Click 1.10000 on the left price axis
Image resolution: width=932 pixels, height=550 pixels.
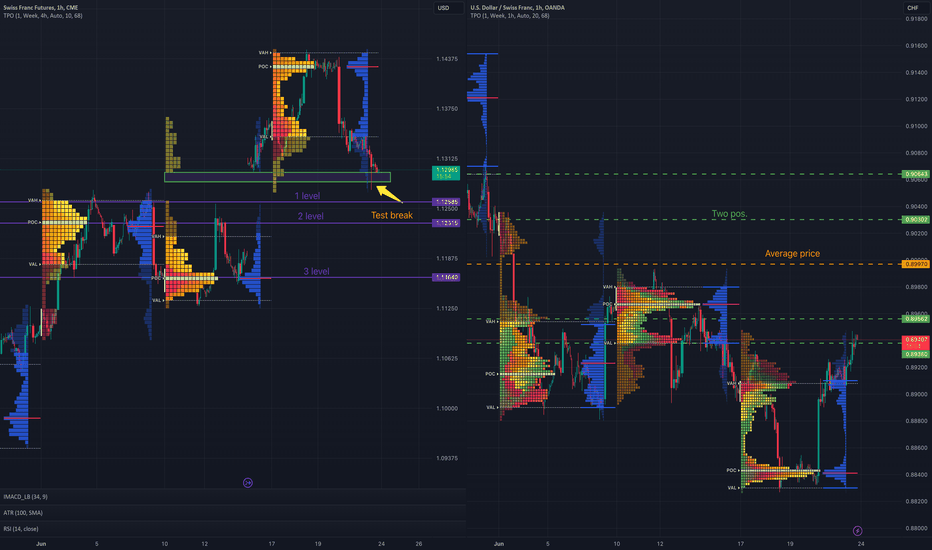(446, 408)
